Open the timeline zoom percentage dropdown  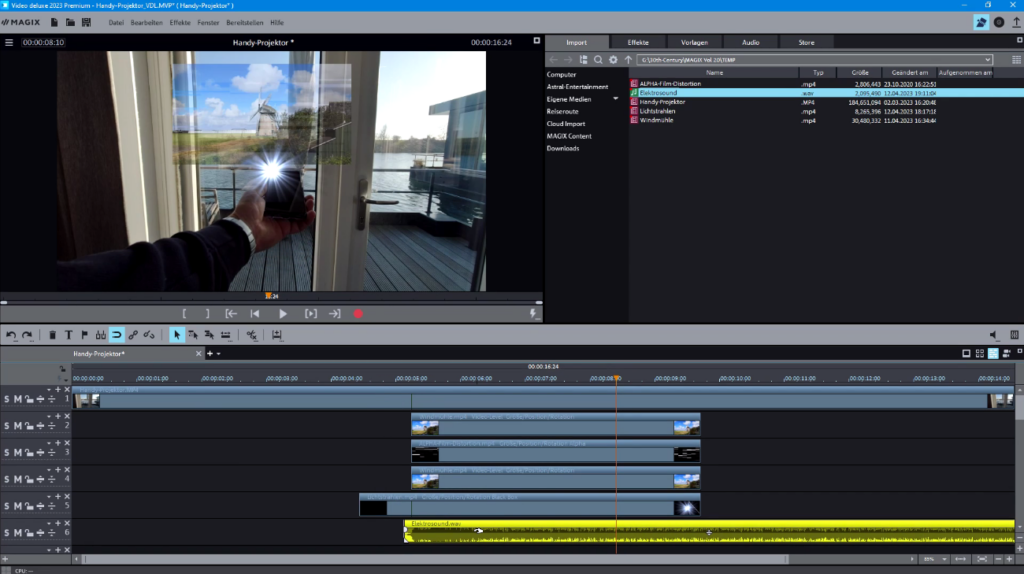click(944, 560)
